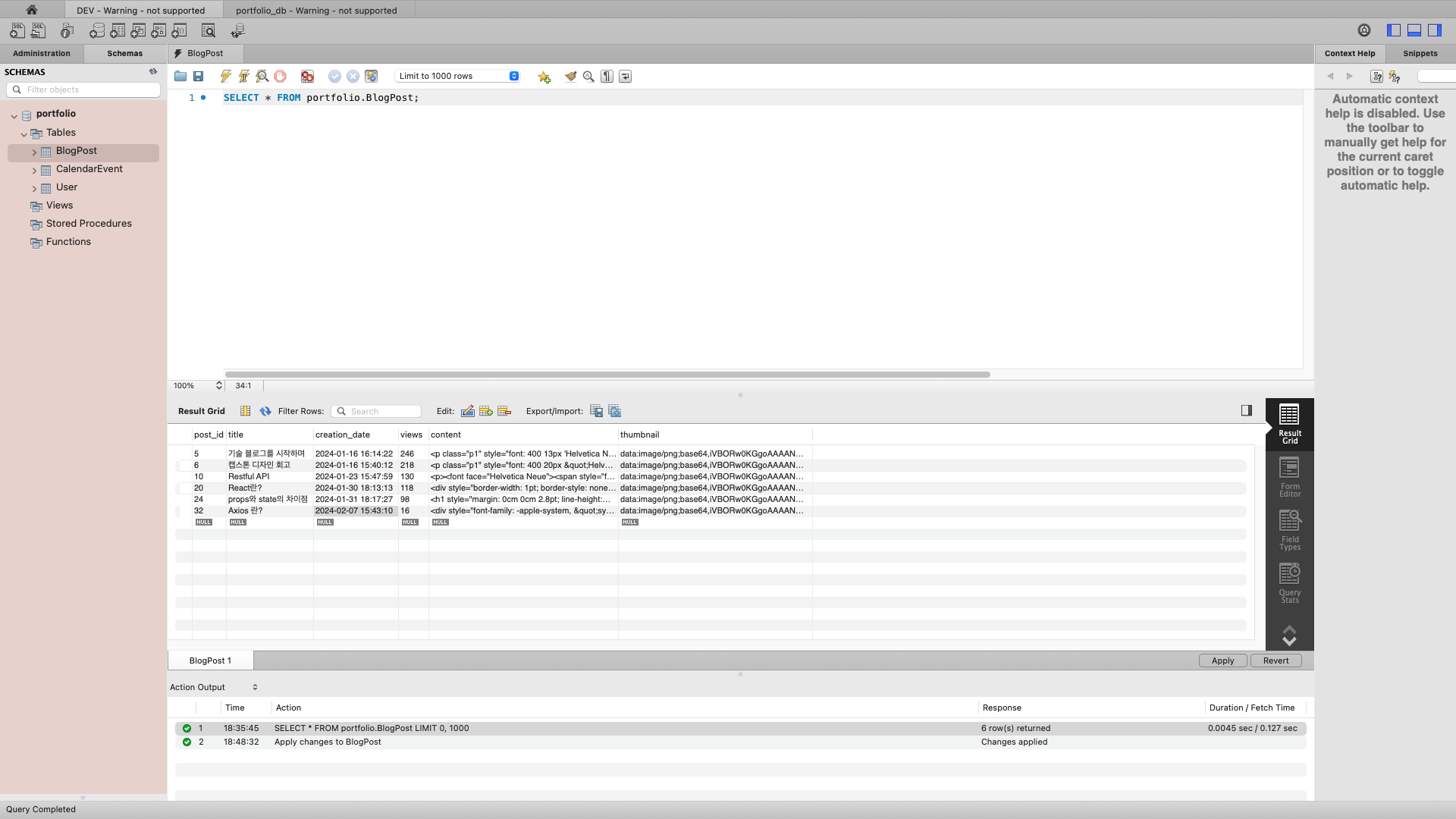The width and height of the screenshot is (1456, 819).
Task: Click the Apply button
Action: (1222, 661)
